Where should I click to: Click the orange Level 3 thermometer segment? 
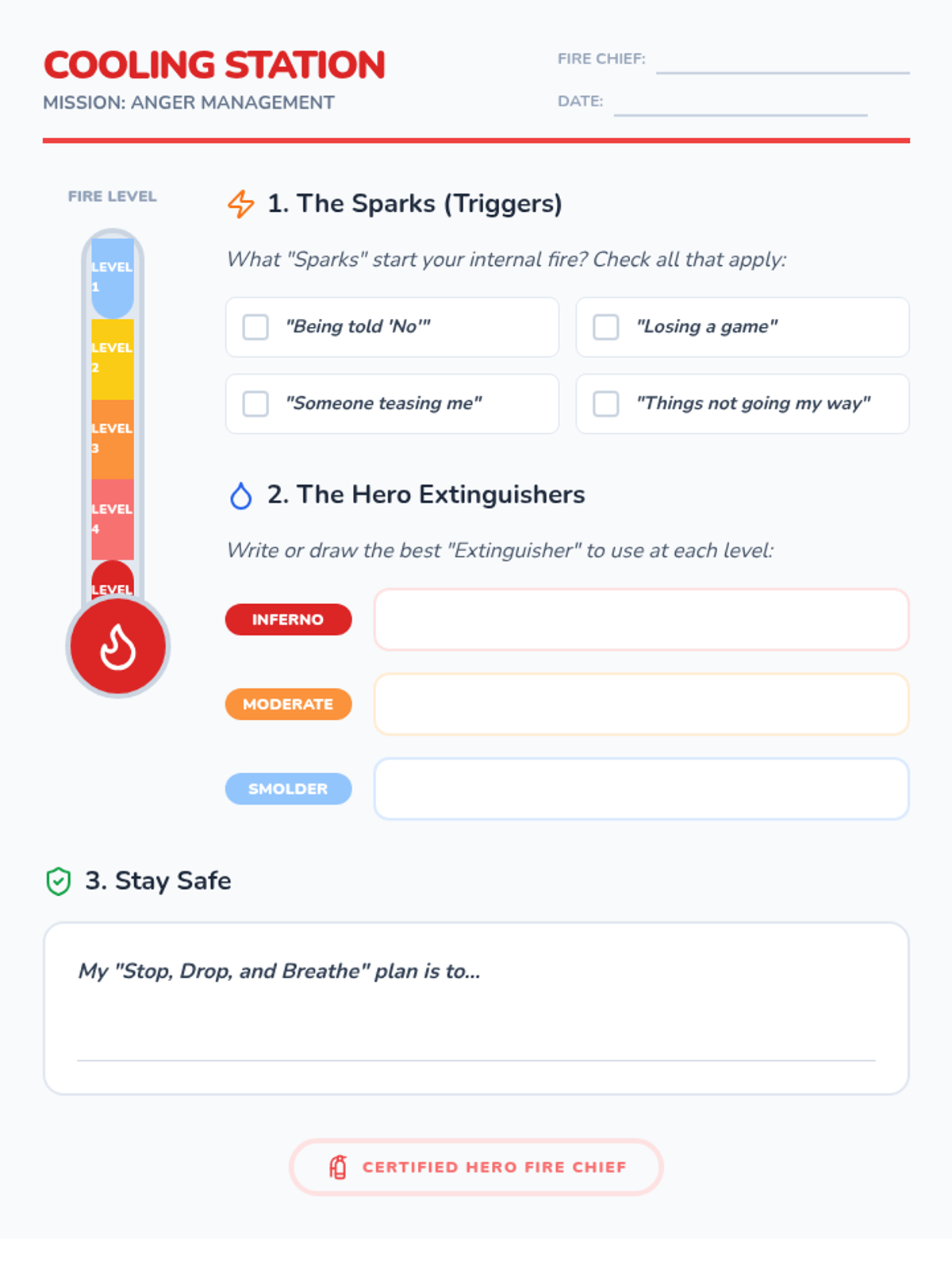click(113, 440)
